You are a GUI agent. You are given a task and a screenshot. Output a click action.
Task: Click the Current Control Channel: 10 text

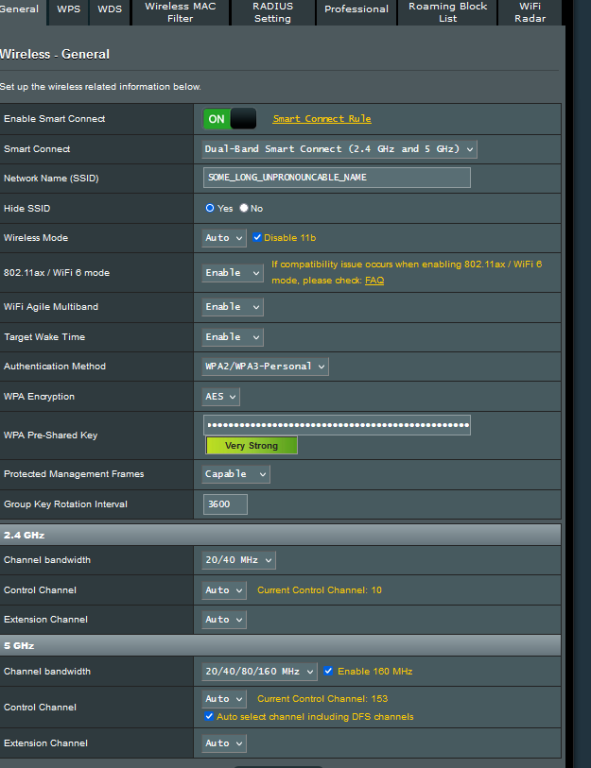click(x=319, y=590)
